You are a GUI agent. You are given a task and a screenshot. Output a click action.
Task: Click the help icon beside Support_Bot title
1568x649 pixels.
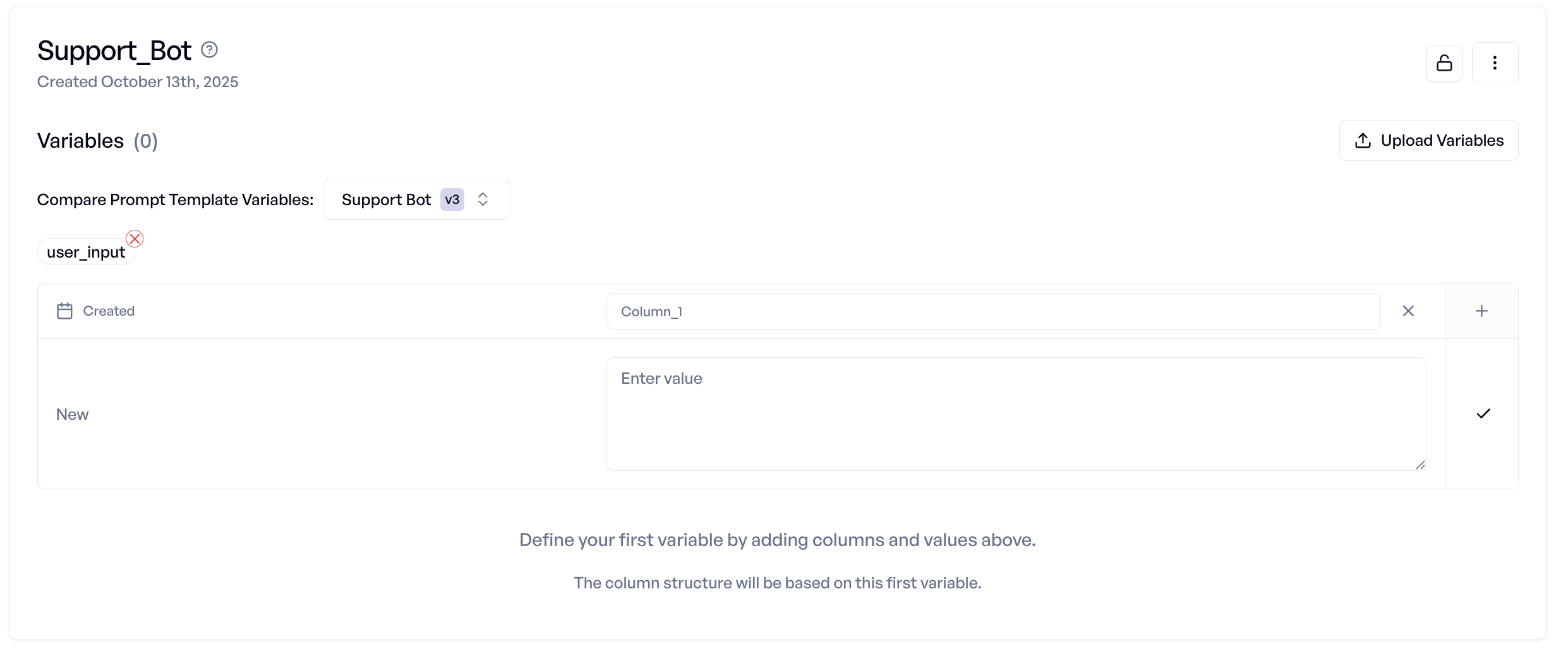(209, 50)
